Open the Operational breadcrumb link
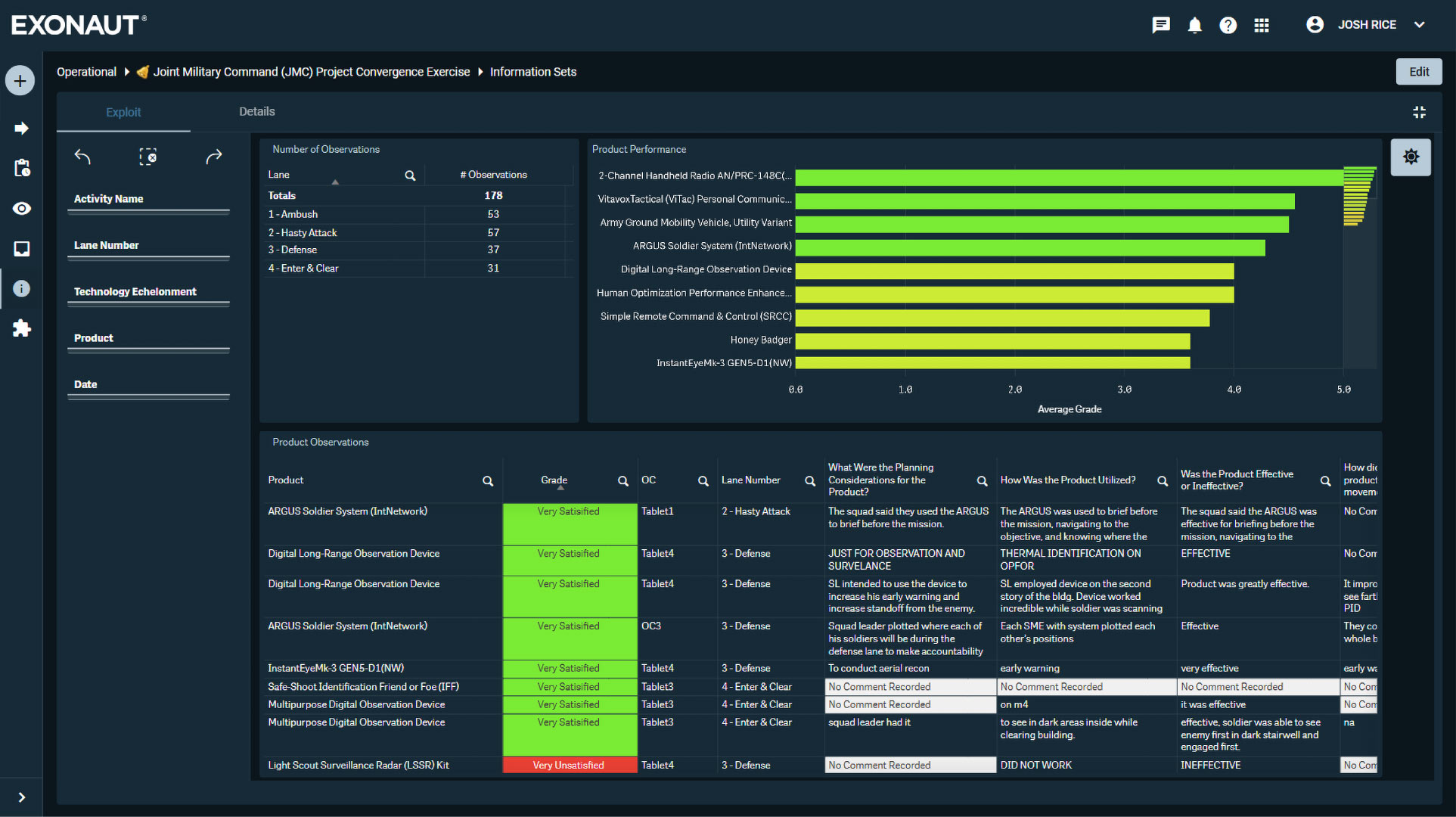 86,71
